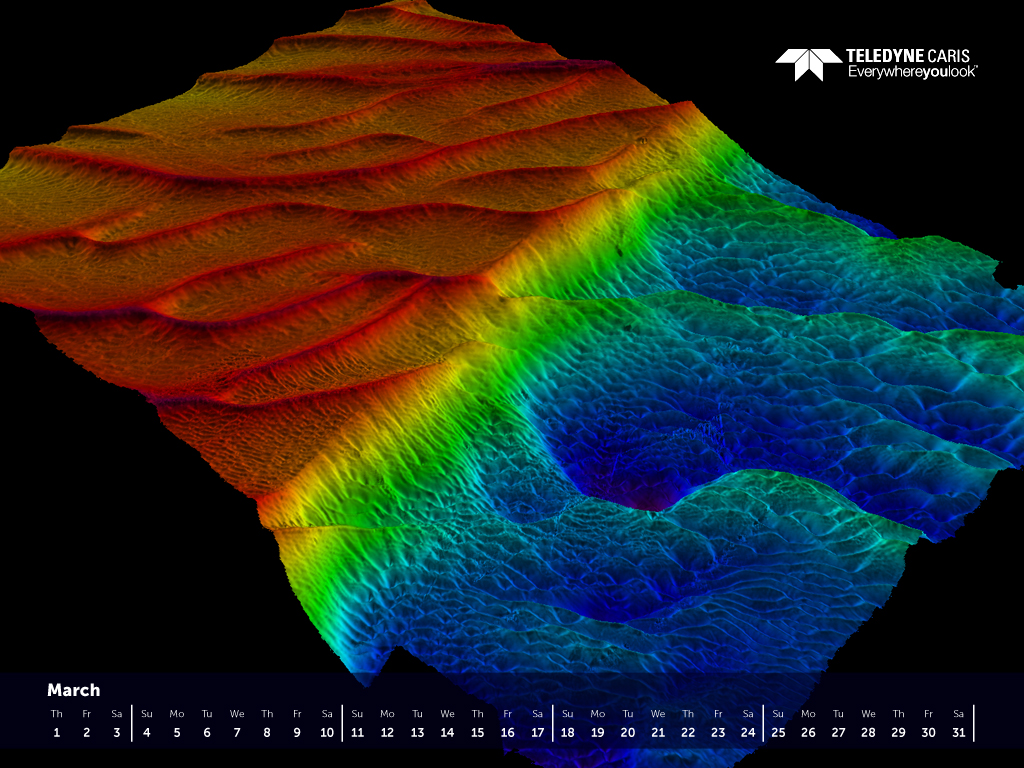Screen dimensions: 1024x768
Task: Select calendar date 7
Action: (237, 733)
